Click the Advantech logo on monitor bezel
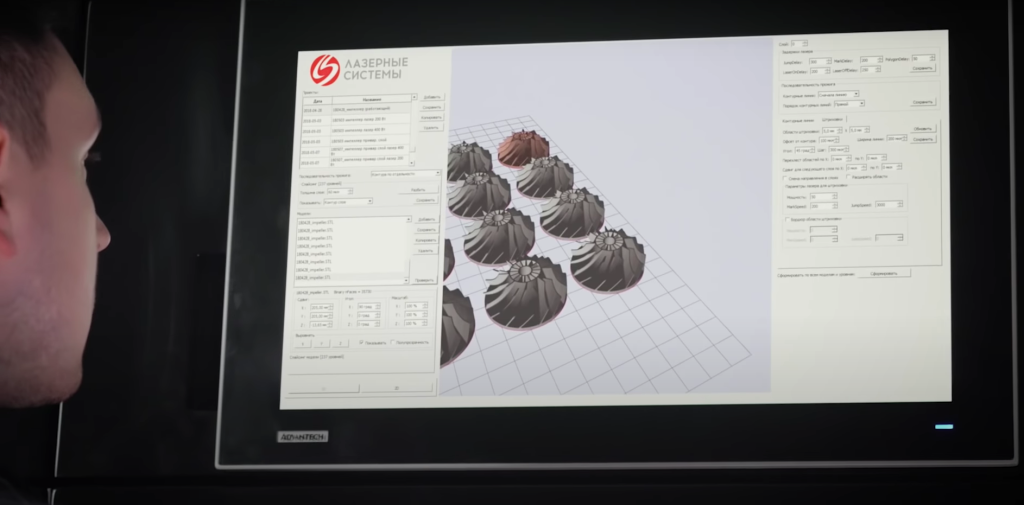This screenshot has width=1024, height=505. (x=302, y=436)
